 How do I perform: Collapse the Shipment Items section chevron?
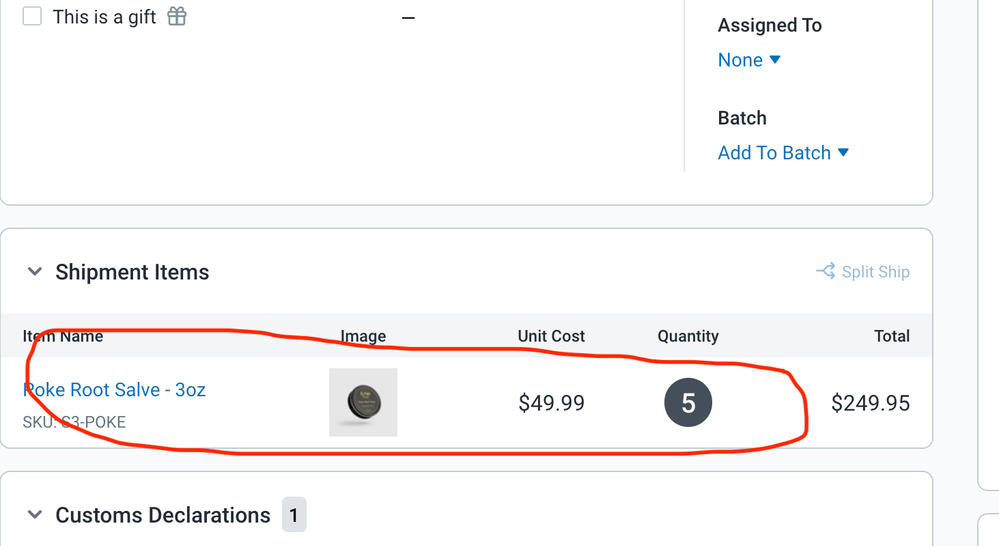click(x=35, y=272)
